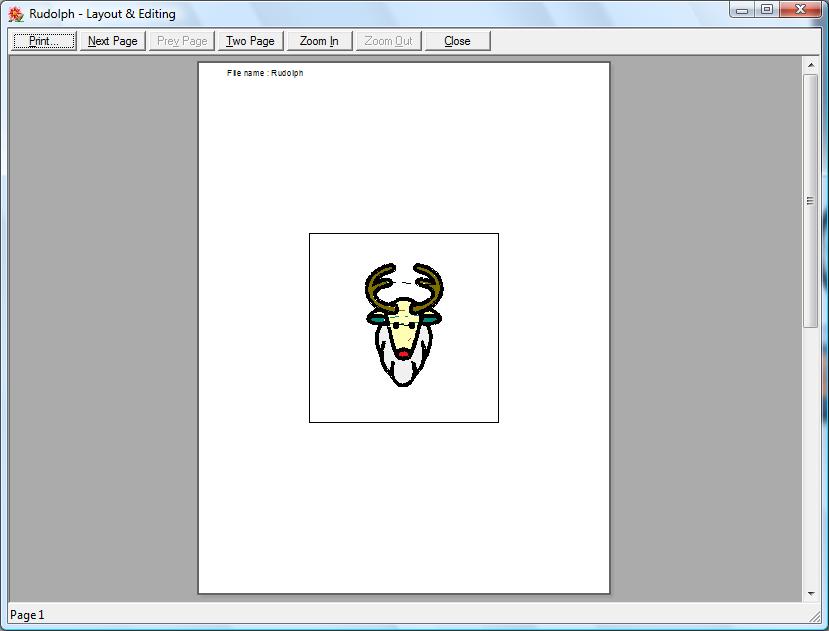This screenshot has height=631, width=829.
Task: Maximize the Layout & Editing window
Action: [x=767, y=10]
